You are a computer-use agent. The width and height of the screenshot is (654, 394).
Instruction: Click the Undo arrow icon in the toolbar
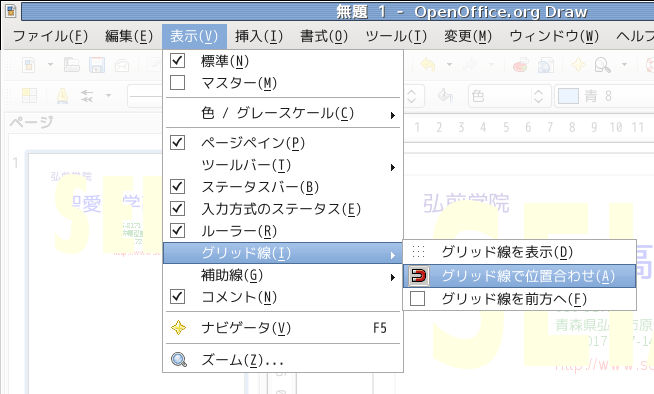[x=428, y=65]
